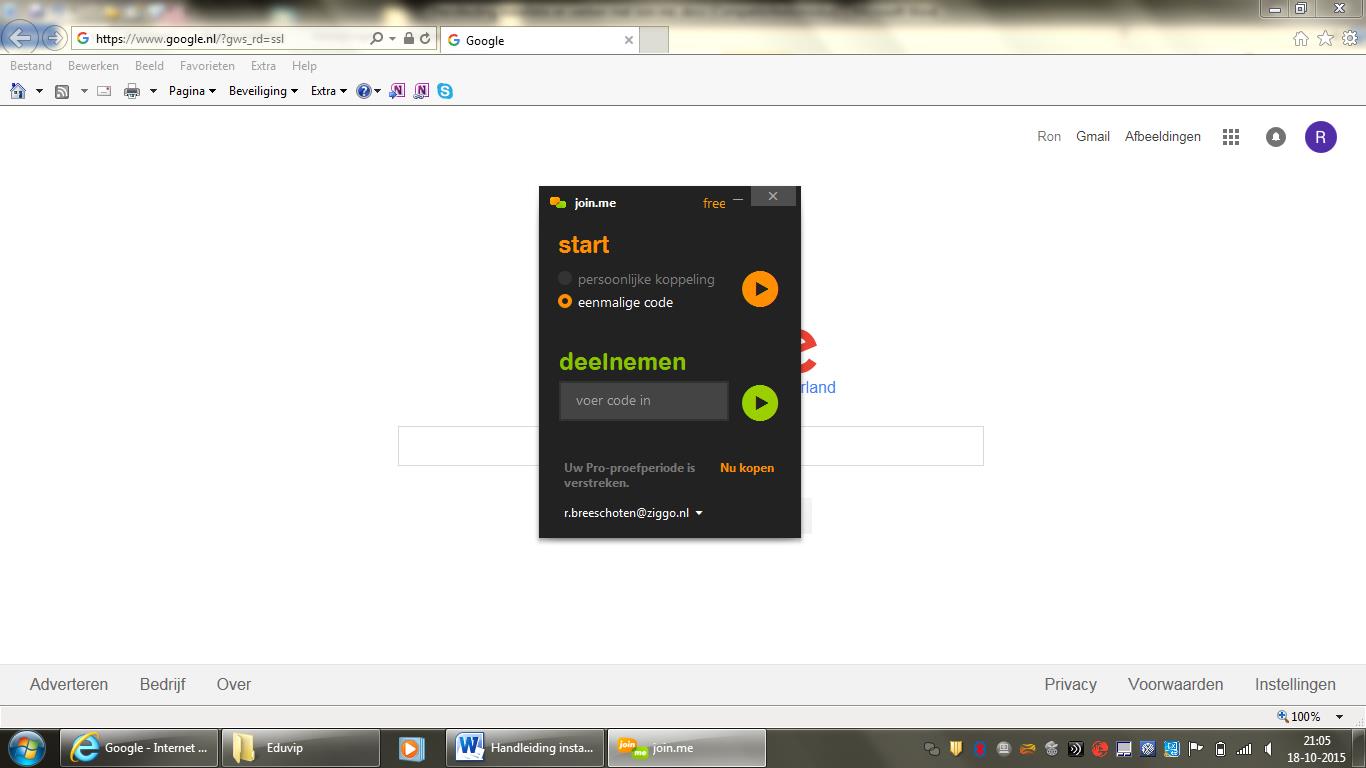The image size is (1366, 768).
Task: Expand the Print options dropdown arrow
Action: (153, 91)
